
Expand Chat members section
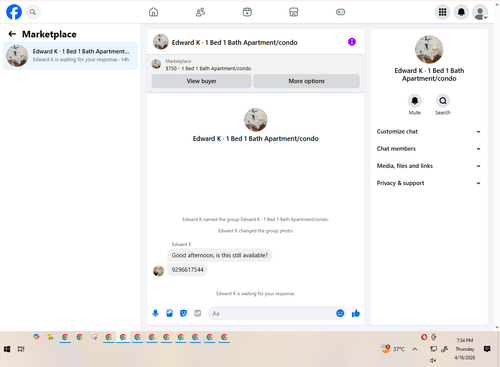[x=429, y=149]
